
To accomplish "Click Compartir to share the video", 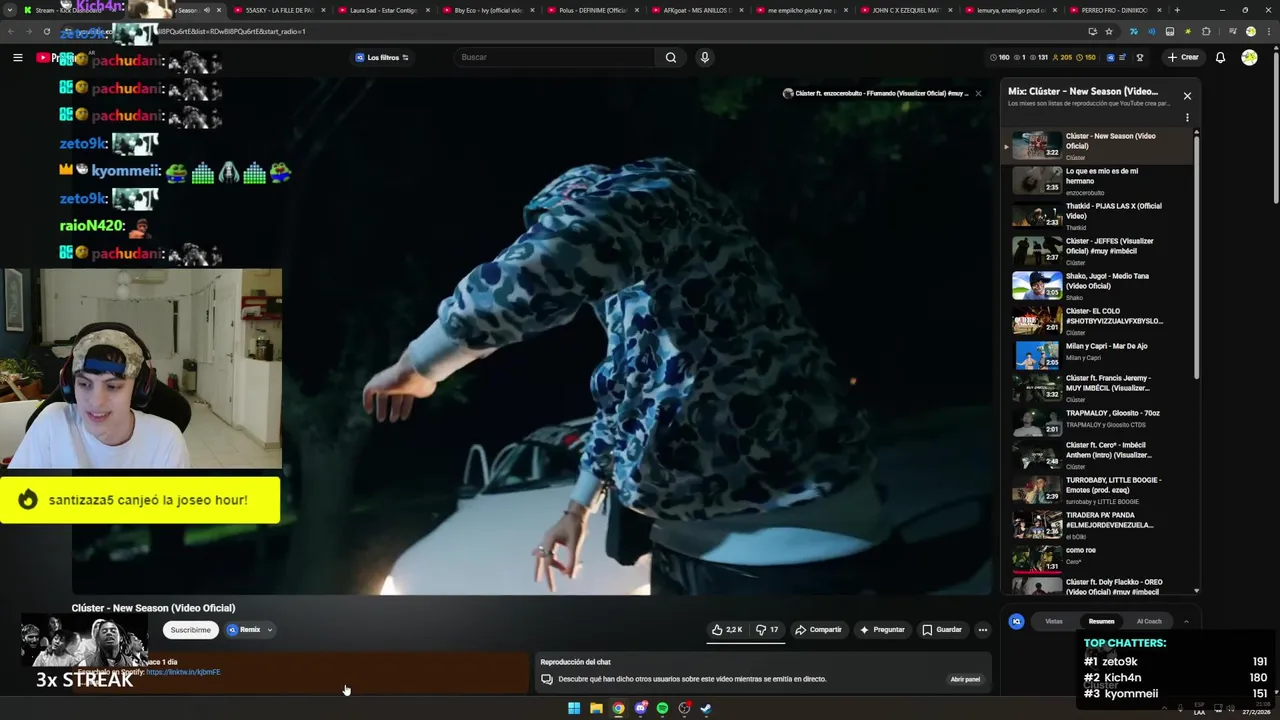I will click(818, 630).
